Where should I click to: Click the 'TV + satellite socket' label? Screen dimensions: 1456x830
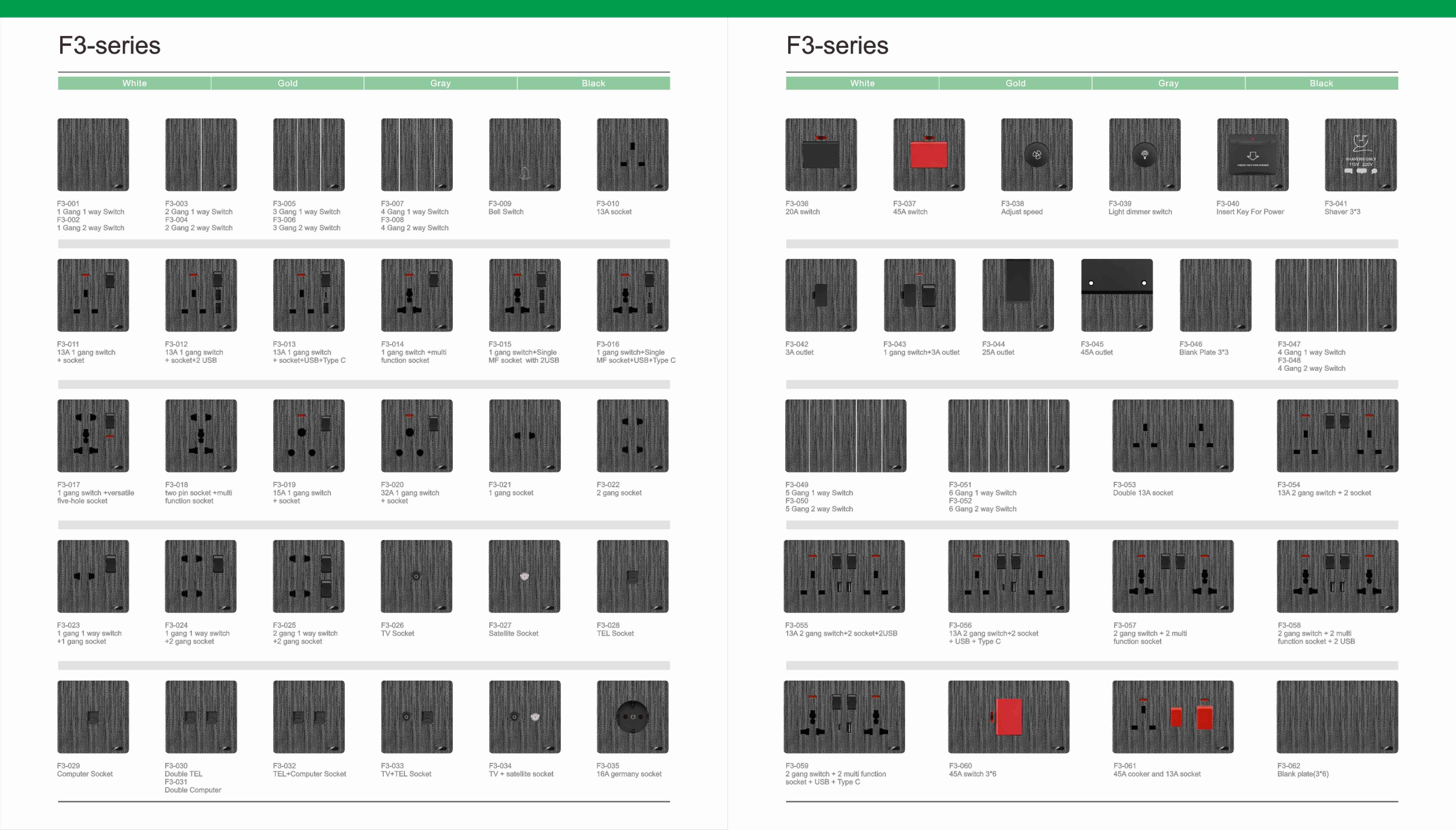(x=521, y=774)
